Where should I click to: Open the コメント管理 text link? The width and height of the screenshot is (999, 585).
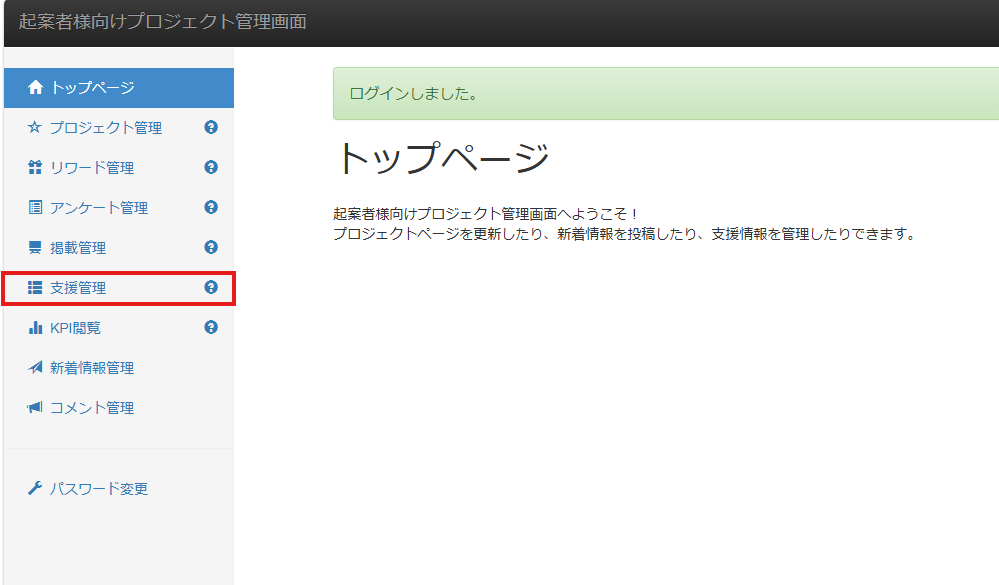(x=92, y=408)
